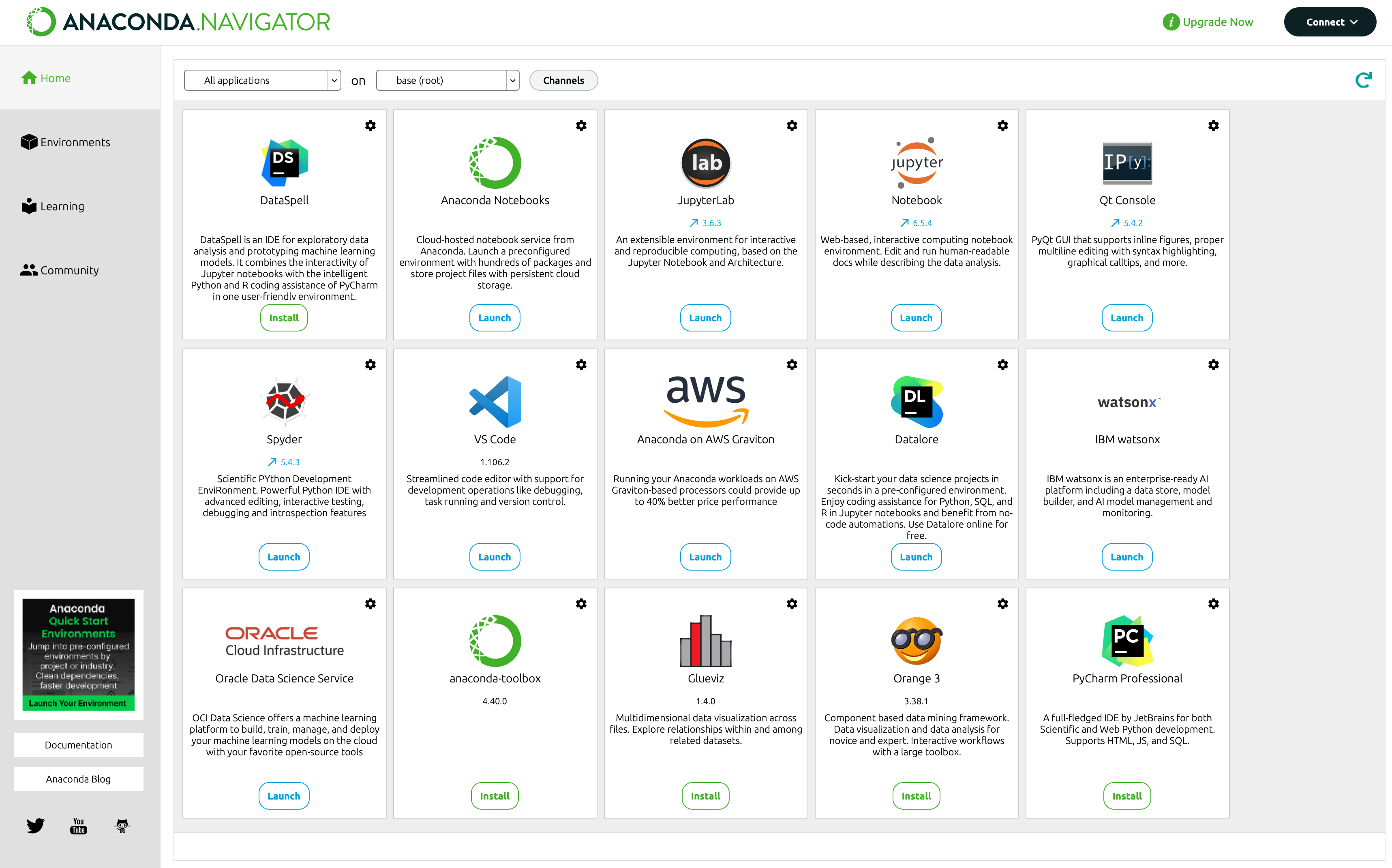This screenshot has width=1392, height=868.
Task: Open the GitHub icon in sidebar
Action: tap(122, 825)
